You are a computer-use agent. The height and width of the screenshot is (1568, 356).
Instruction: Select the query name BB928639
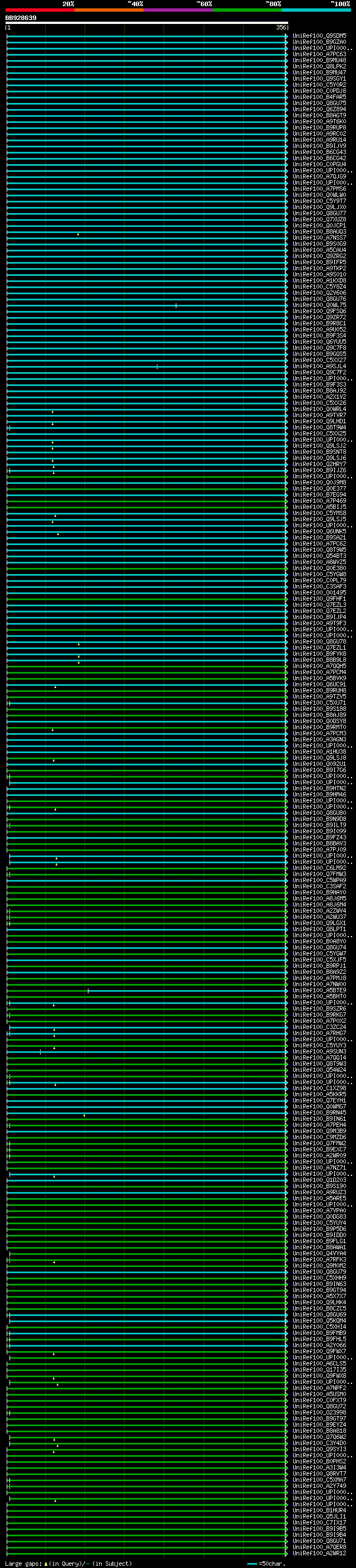click(x=21, y=18)
